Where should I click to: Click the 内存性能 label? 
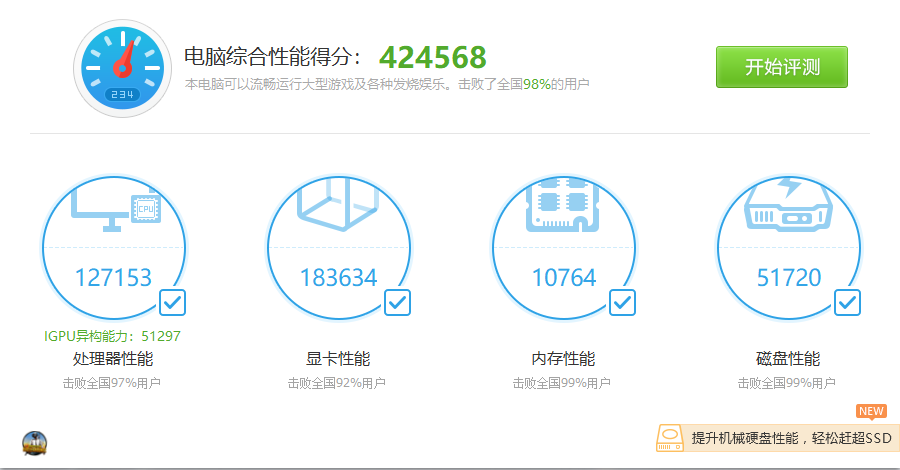pyautogui.click(x=563, y=359)
